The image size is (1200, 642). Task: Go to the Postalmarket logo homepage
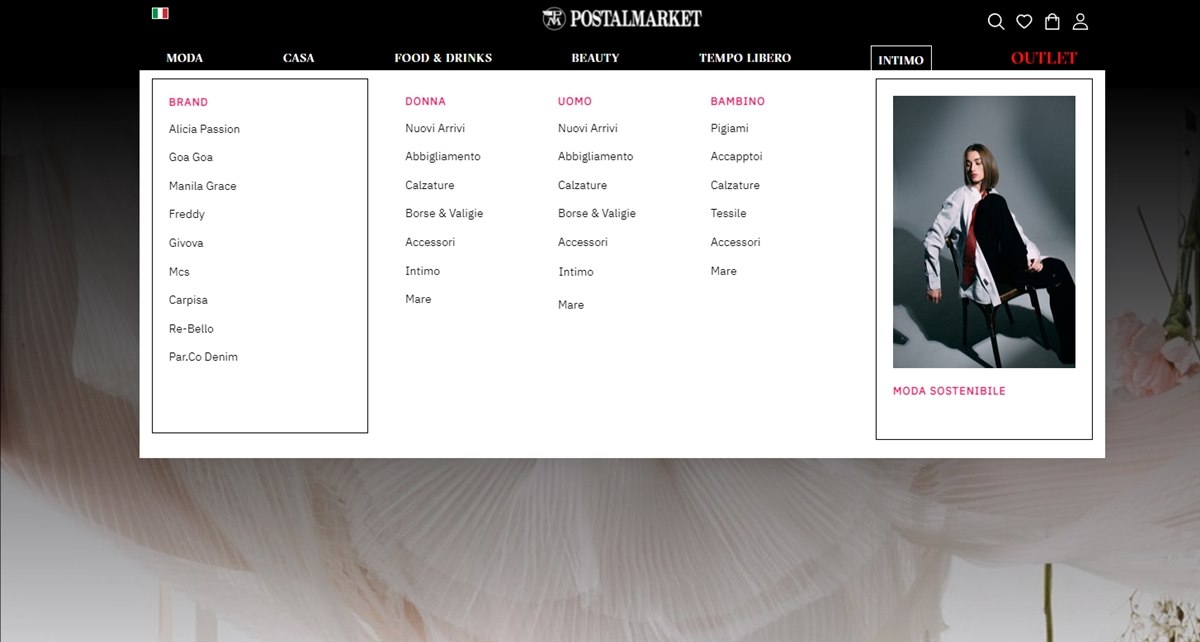(x=622, y=18)
